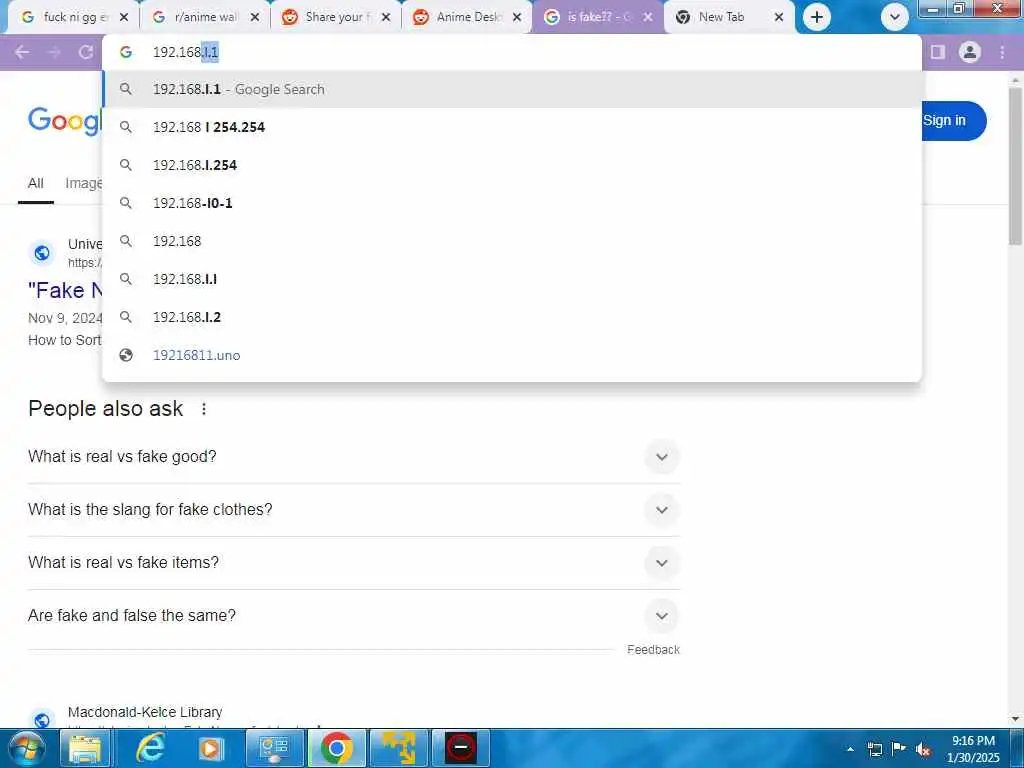
Task: Open the control panel taskbar icon
Action: pos(274,748)
